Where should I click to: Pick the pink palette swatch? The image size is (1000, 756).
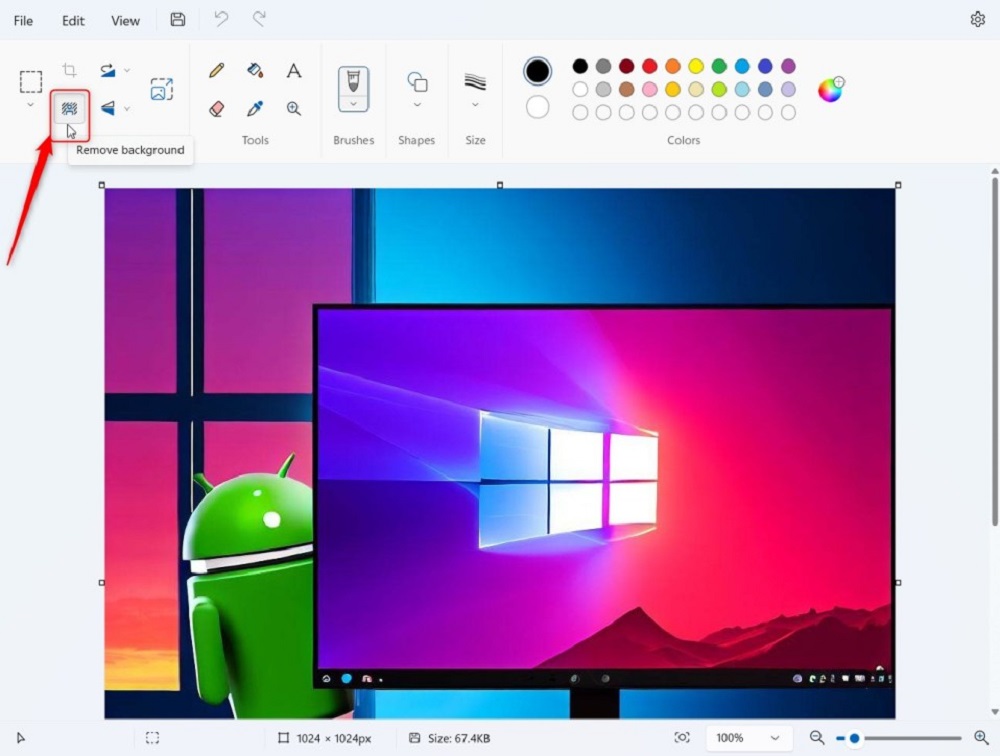pyautogui.click(x=649, y=89)
